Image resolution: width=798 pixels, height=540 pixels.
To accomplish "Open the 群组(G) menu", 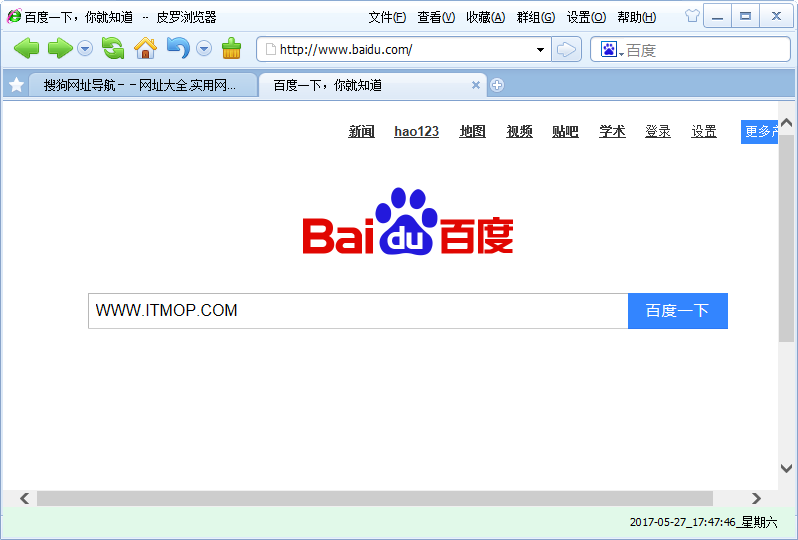I will point(536,17).
